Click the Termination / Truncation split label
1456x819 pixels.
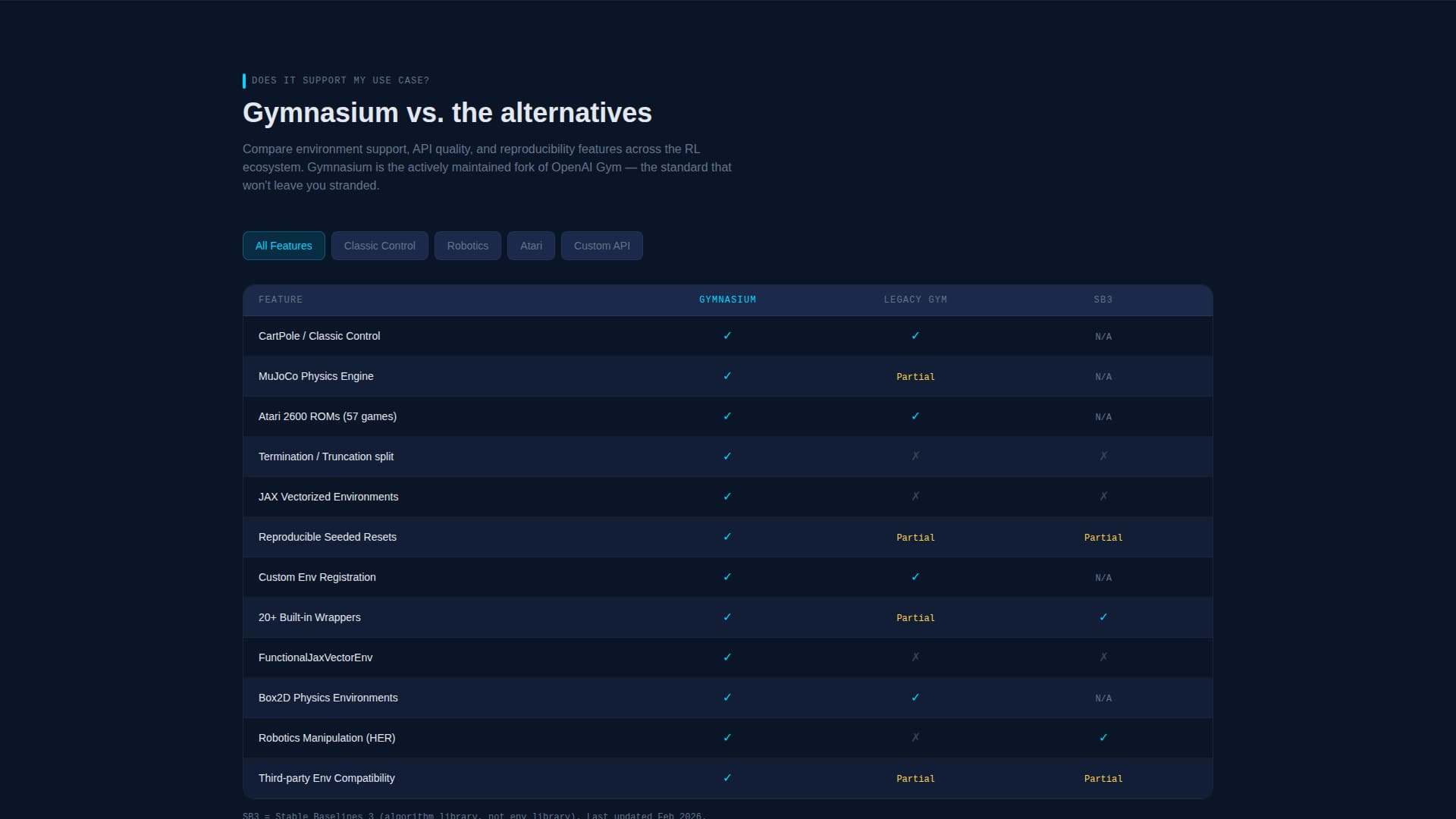[326, 457]
